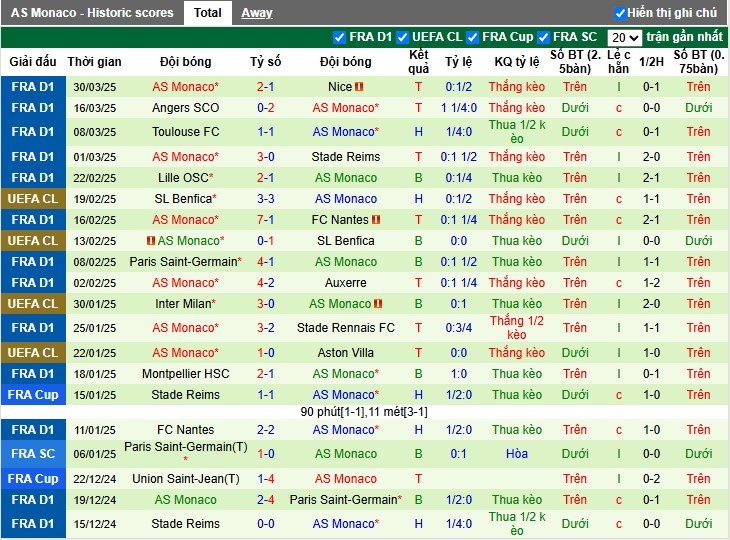
Task: Open the 7-1 score versus FC Nantes
Action: click(265, 219)
